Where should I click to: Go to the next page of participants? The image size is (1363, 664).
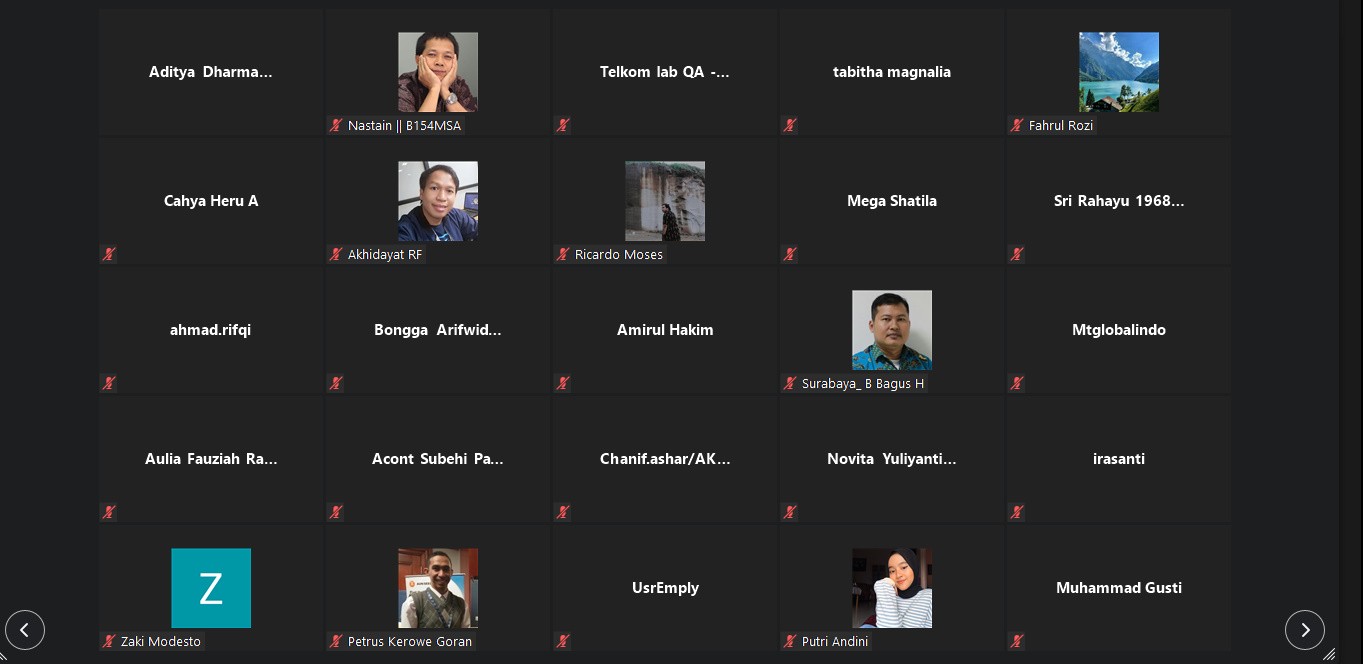point(1305,630)
